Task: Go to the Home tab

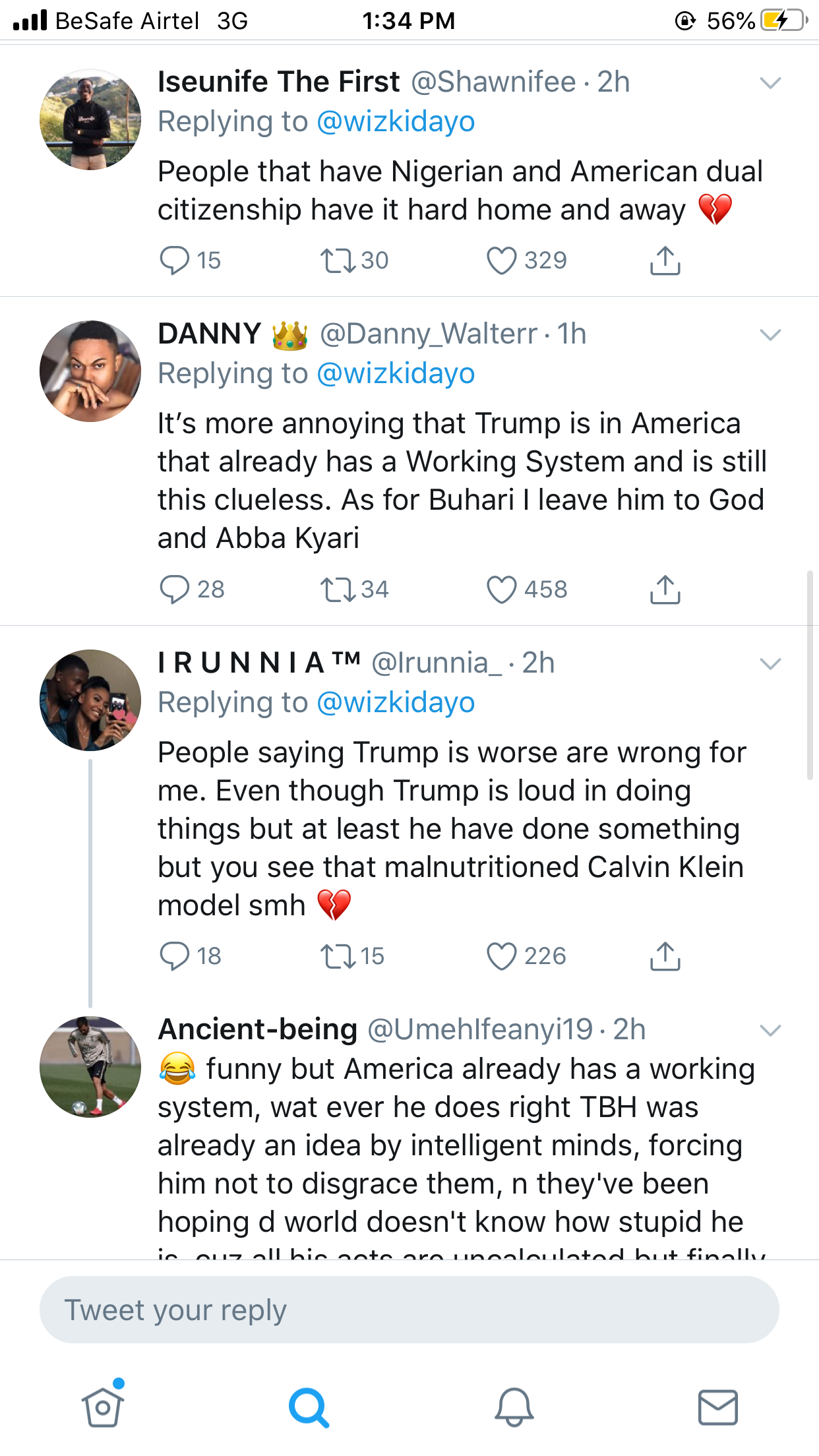Action: 102,1408
